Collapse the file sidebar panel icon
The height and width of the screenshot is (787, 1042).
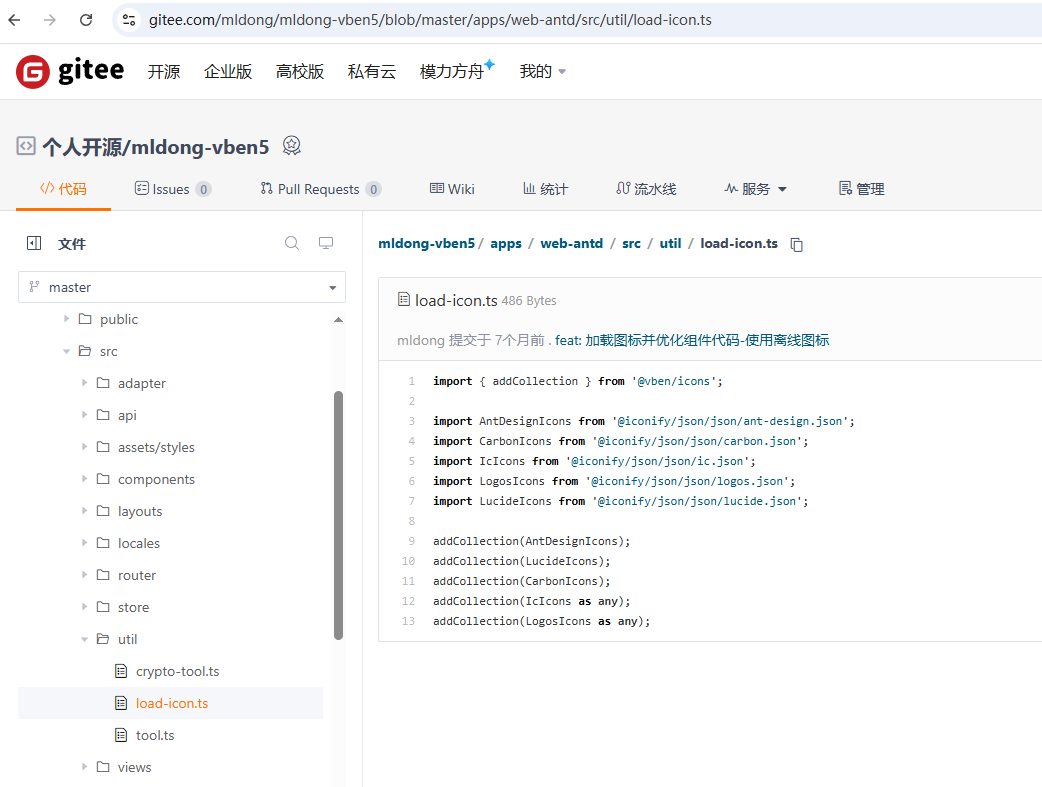(34, 243)
